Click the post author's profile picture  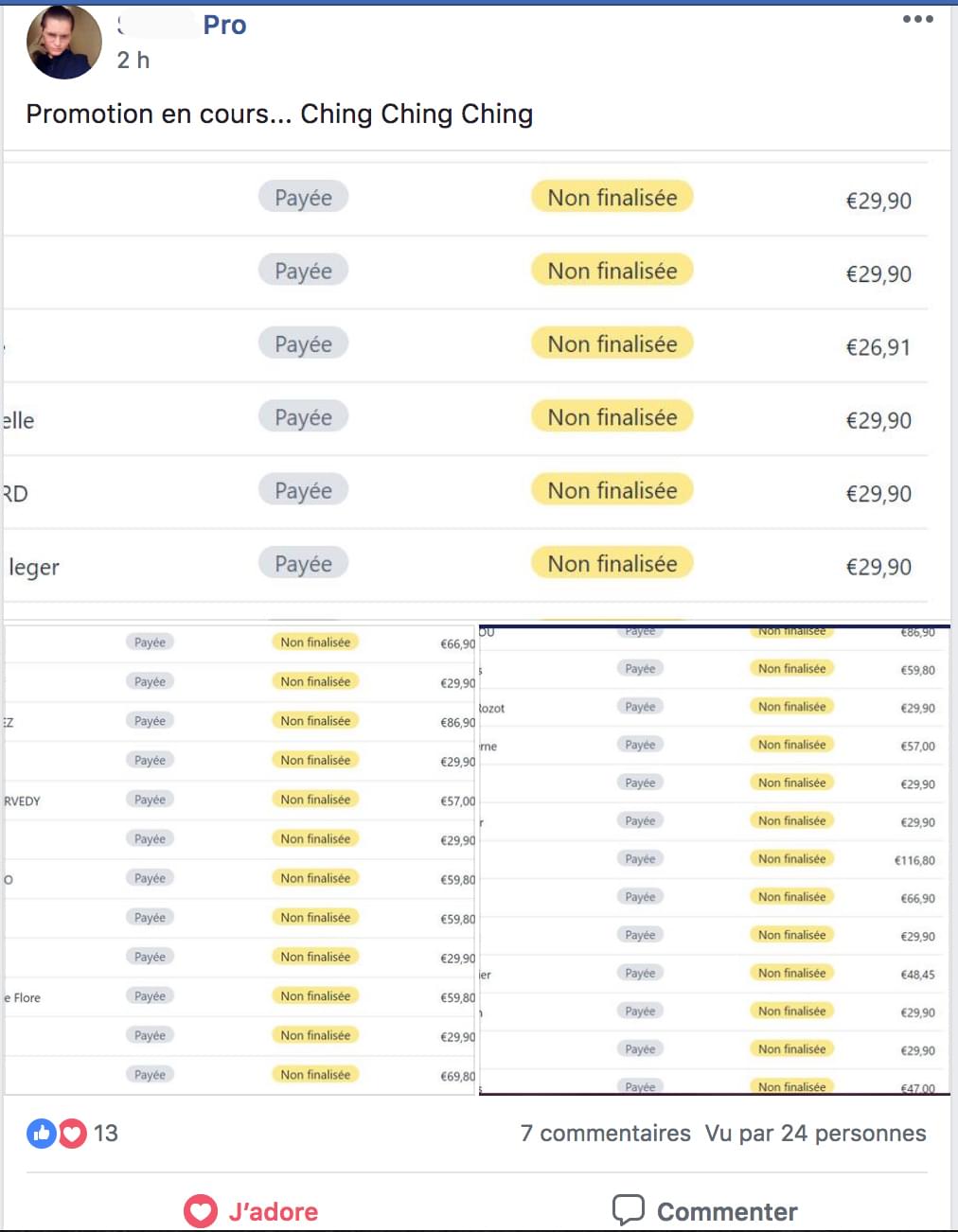tap(64, 42)
